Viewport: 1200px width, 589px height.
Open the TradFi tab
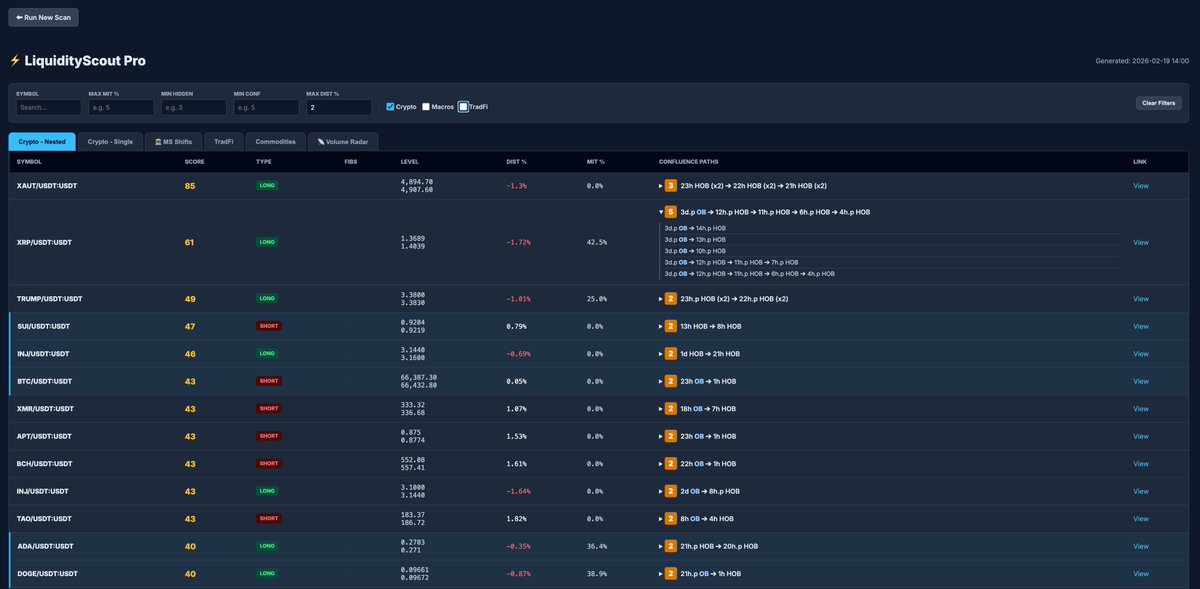click(x=224, y=141)
